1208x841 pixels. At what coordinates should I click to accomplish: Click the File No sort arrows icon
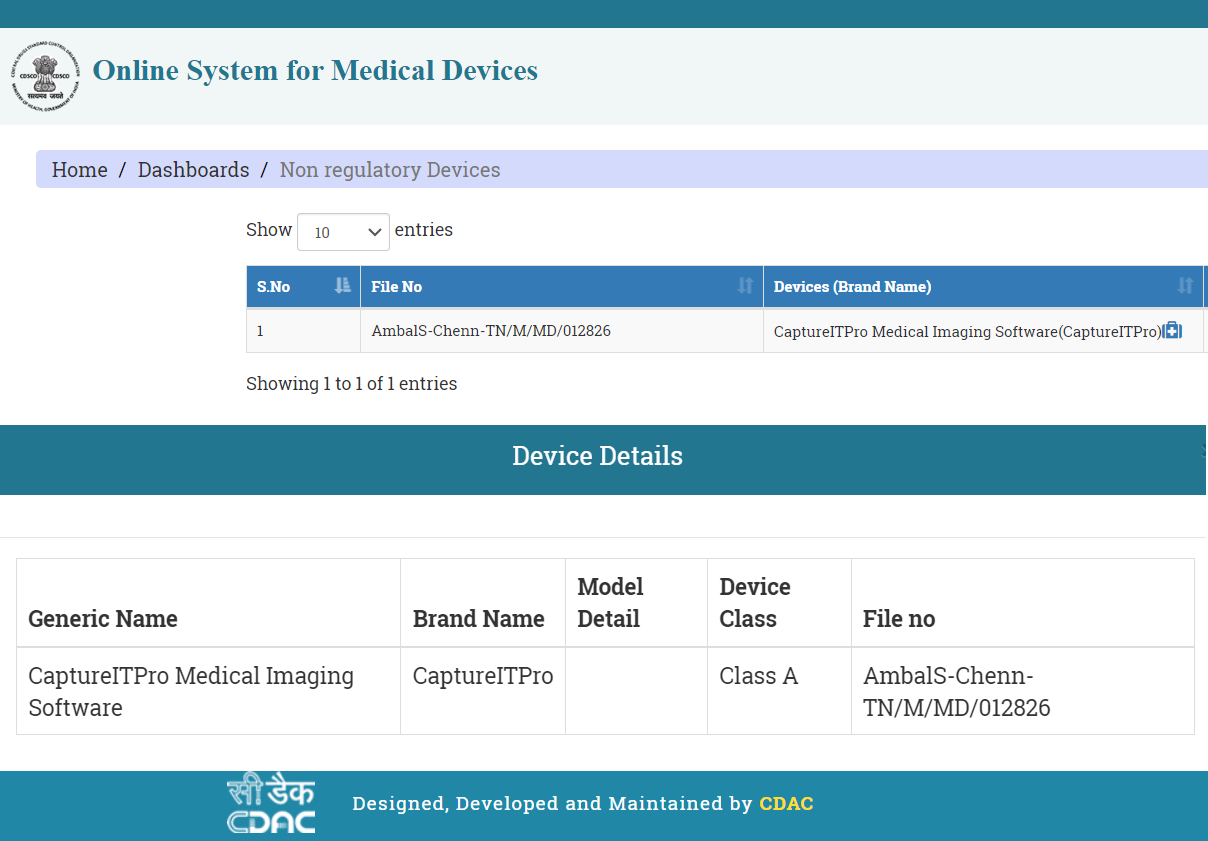click(x=745, y=286)
